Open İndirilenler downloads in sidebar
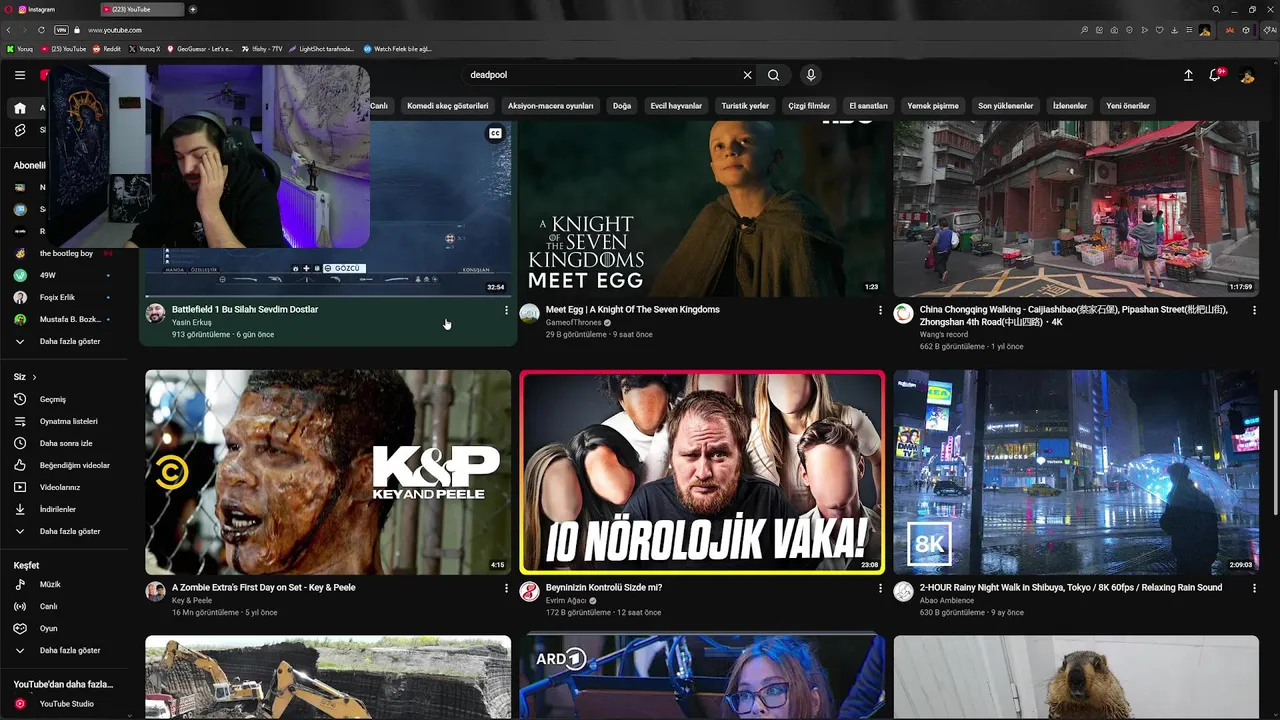1280x720 pixels. click(65, 509)
